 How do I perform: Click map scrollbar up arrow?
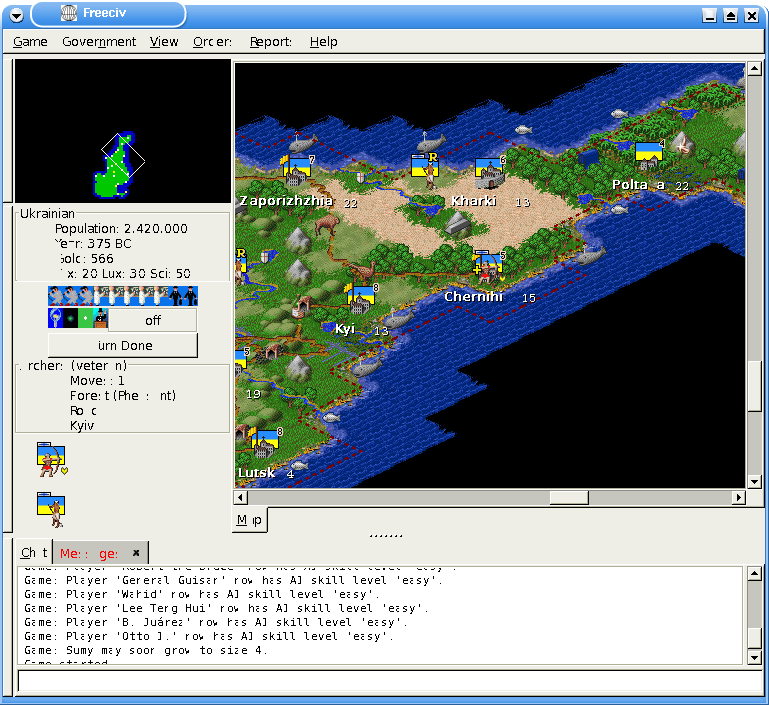[755, 69]
